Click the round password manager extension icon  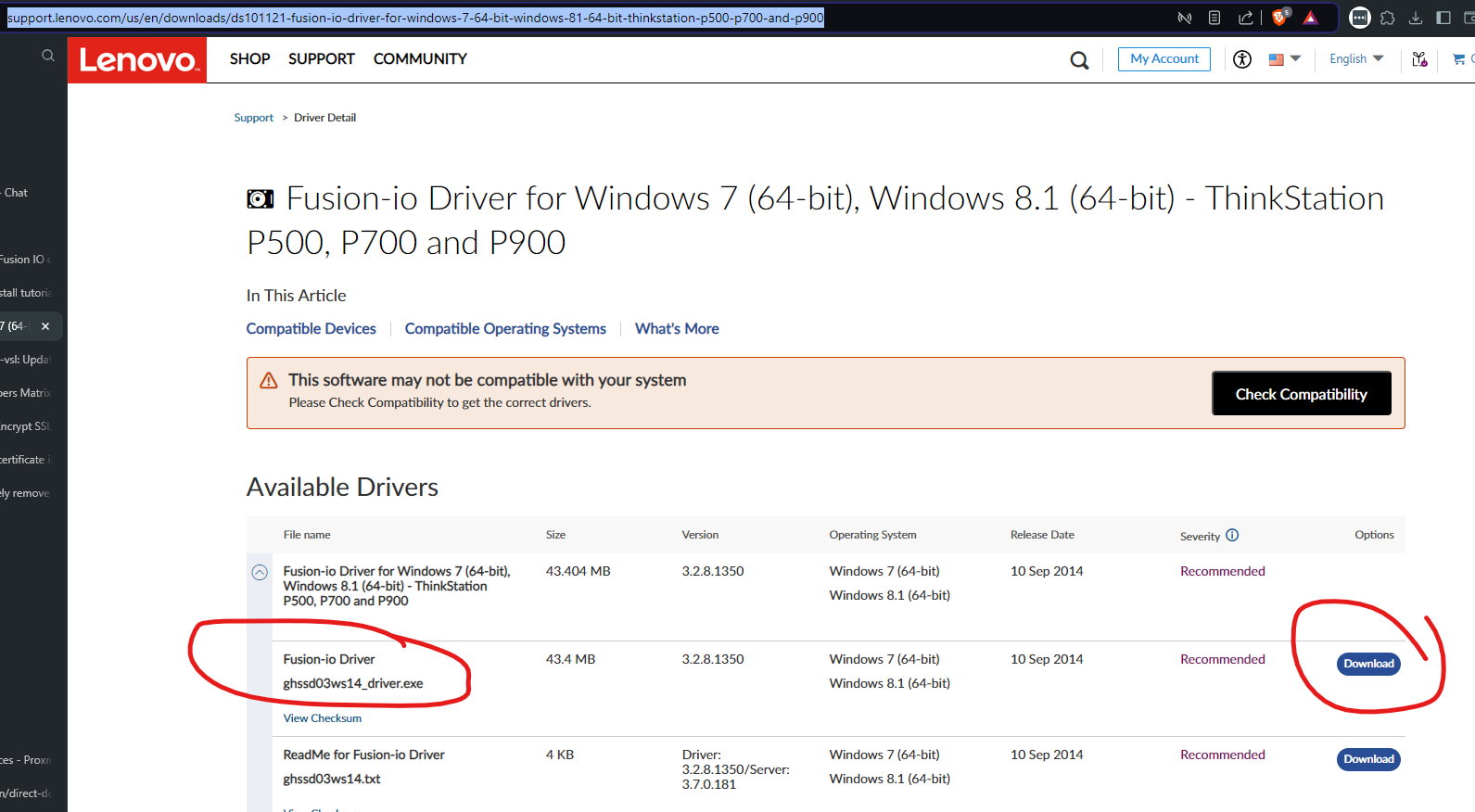pyautogui.click(x=1360, y=18)
